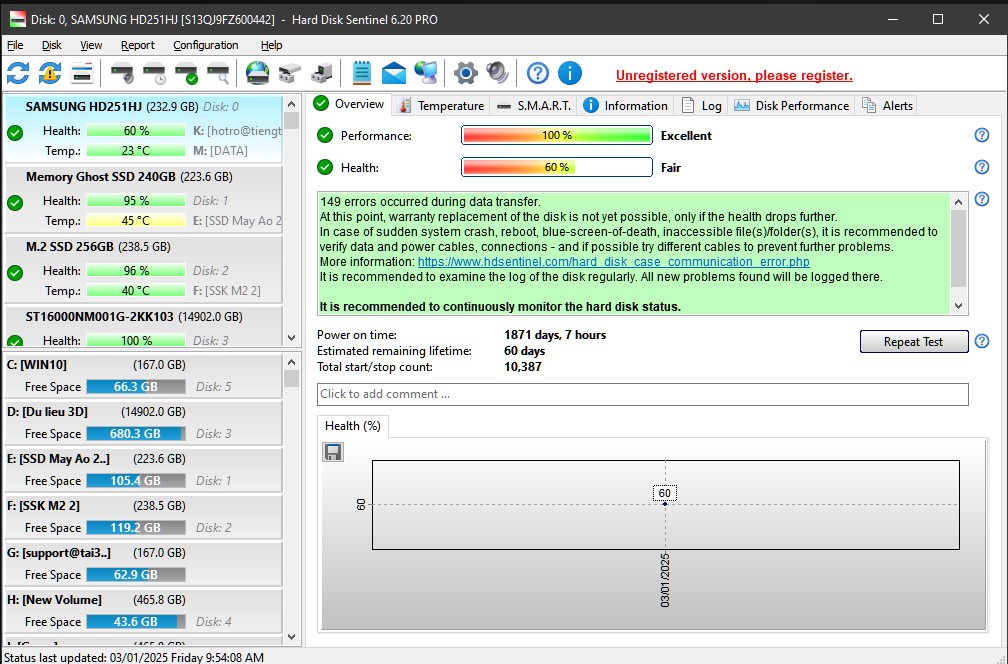1008x664 pixels.
Task: Follow the unregistered version register link
Action: point(734,75)
